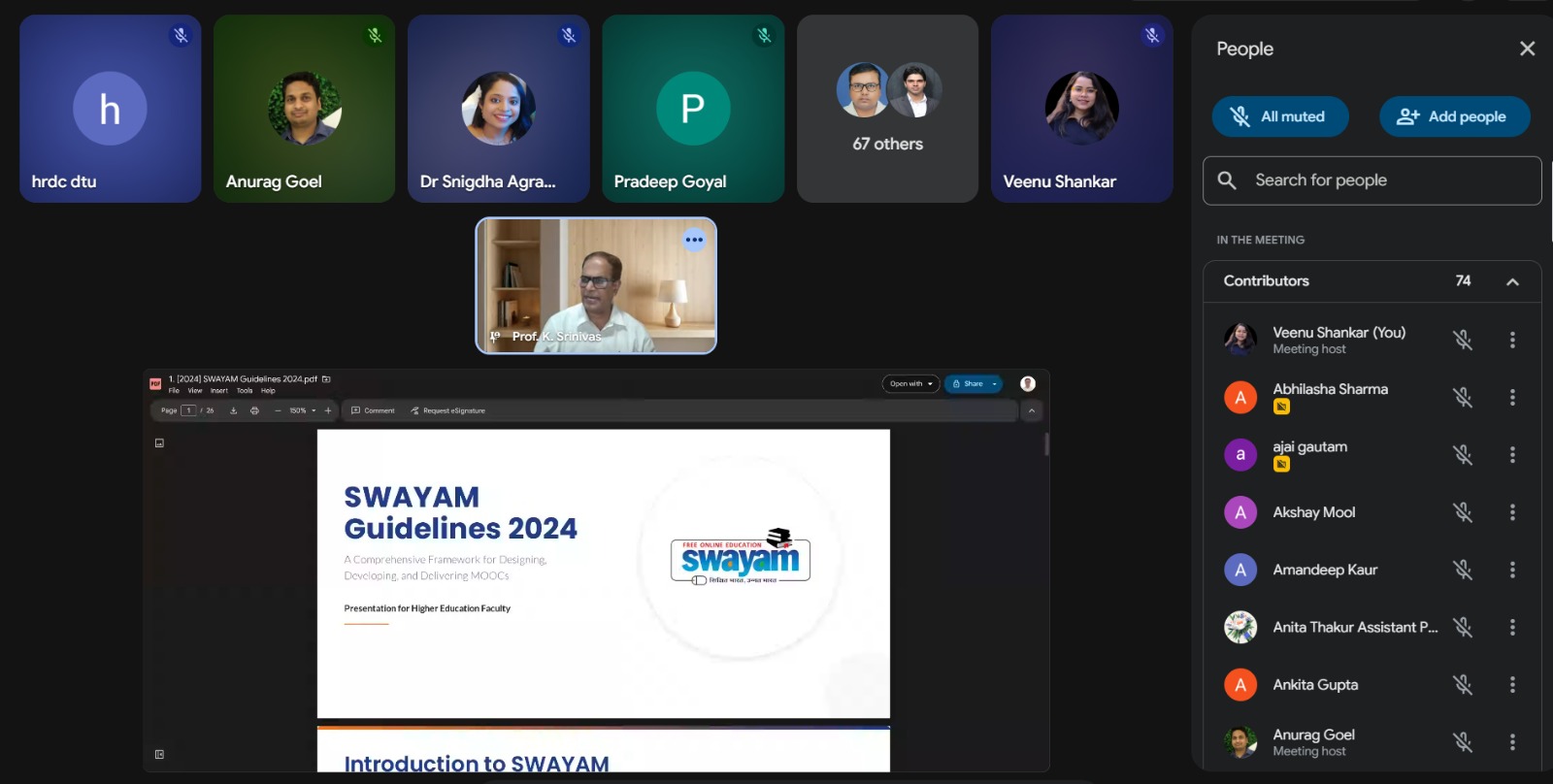Viewport: 1553px width, 784px height.
Task: Open more options for ajai gautam
Action: click(x=1512, y=454)
